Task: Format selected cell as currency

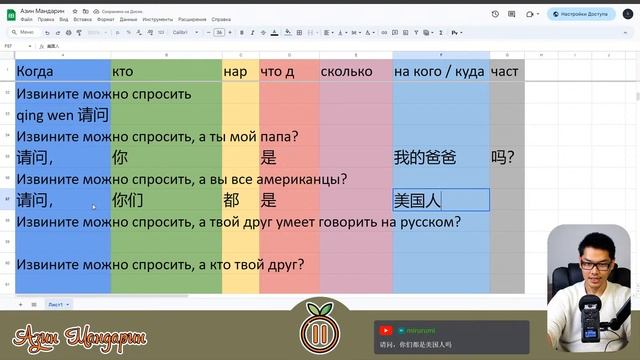Action: point(118,33)
